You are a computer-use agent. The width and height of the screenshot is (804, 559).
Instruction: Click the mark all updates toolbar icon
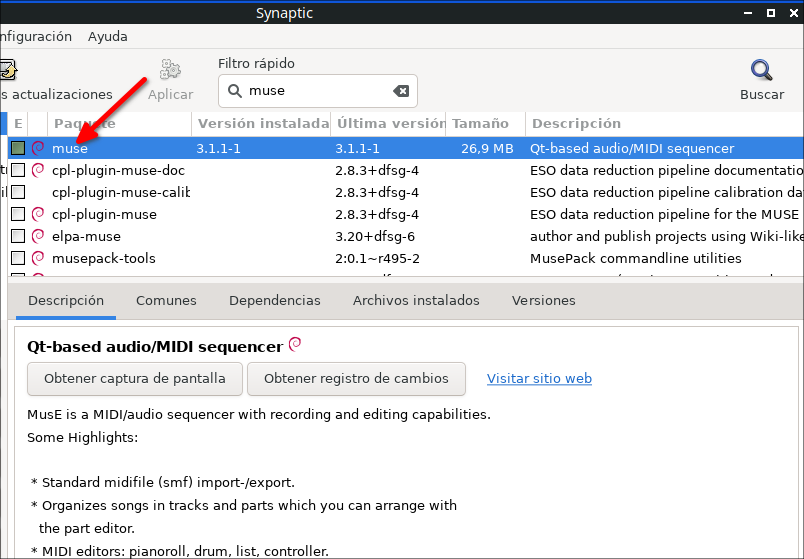(x=8, y=70)
